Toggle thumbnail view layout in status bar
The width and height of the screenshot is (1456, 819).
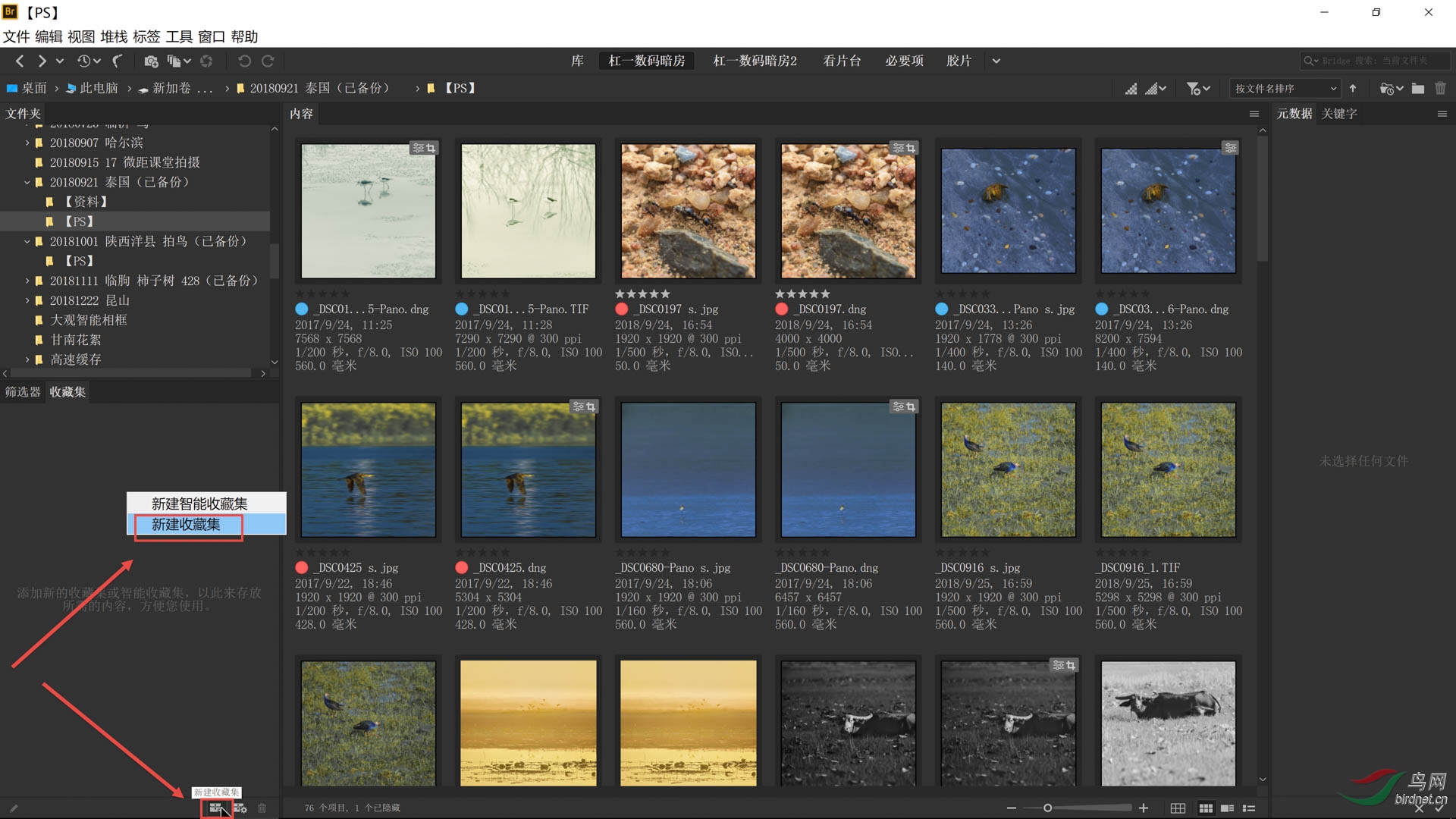(1205, 808)
